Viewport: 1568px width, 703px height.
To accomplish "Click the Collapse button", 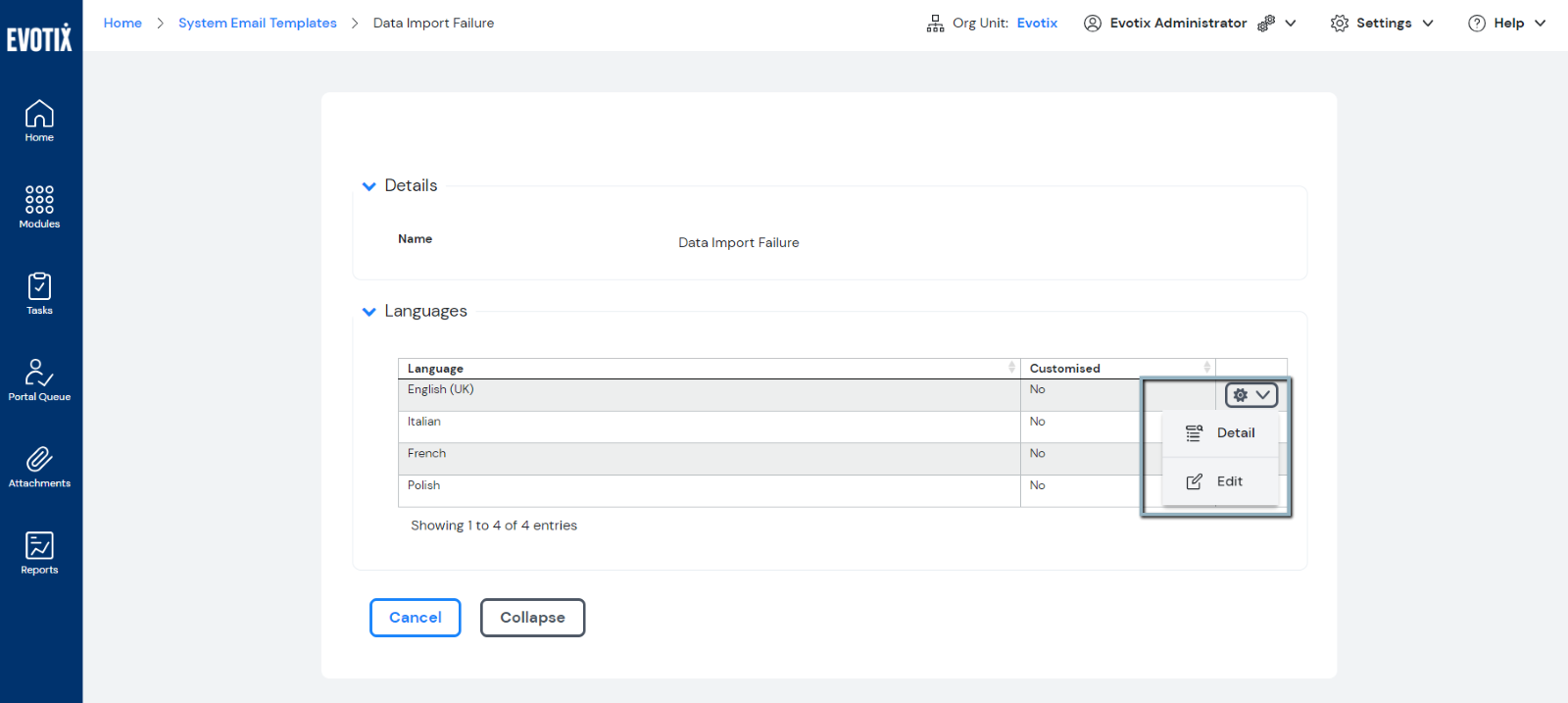I will (532, 618).
